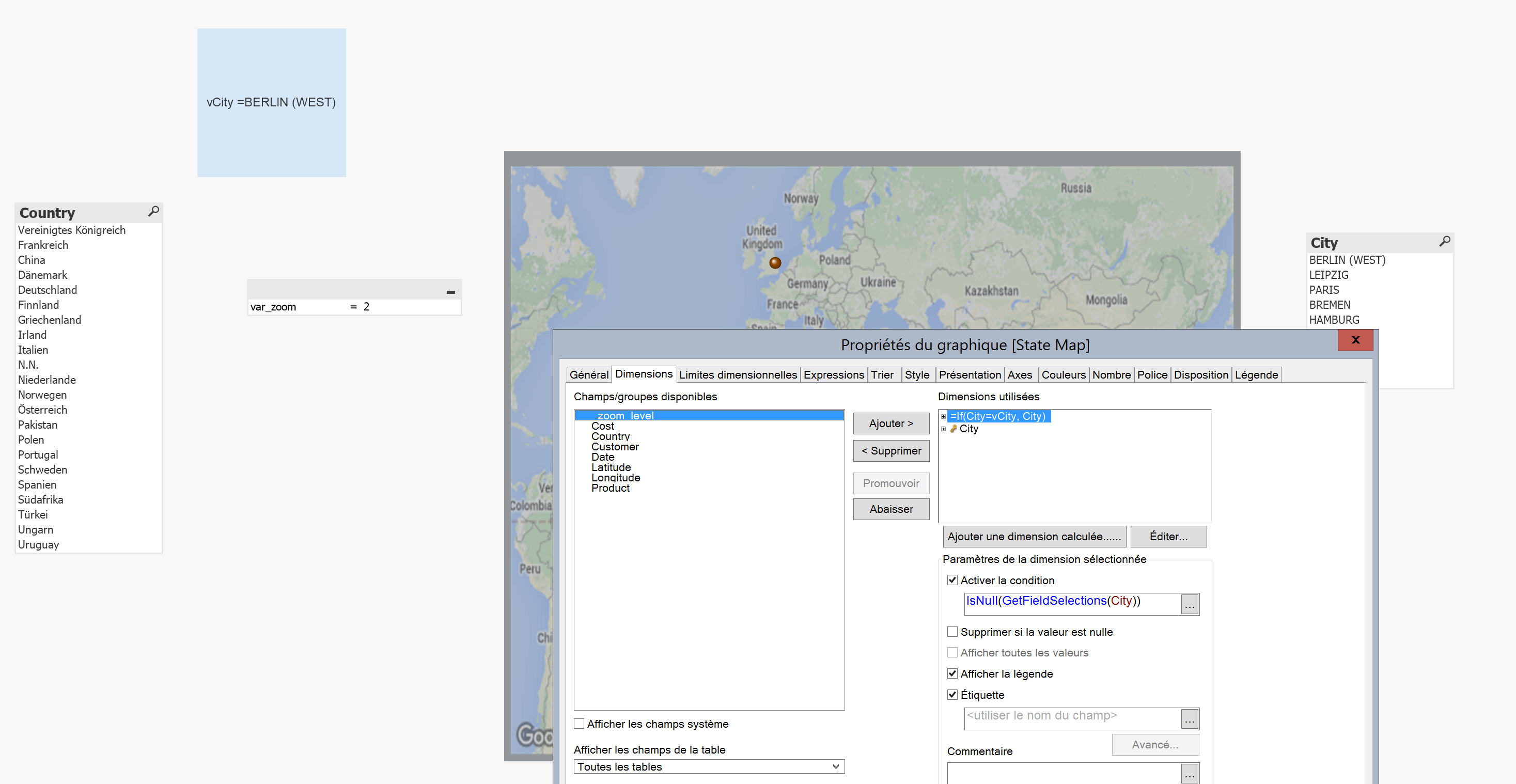Click the Éditer... button

point(1168,536)
